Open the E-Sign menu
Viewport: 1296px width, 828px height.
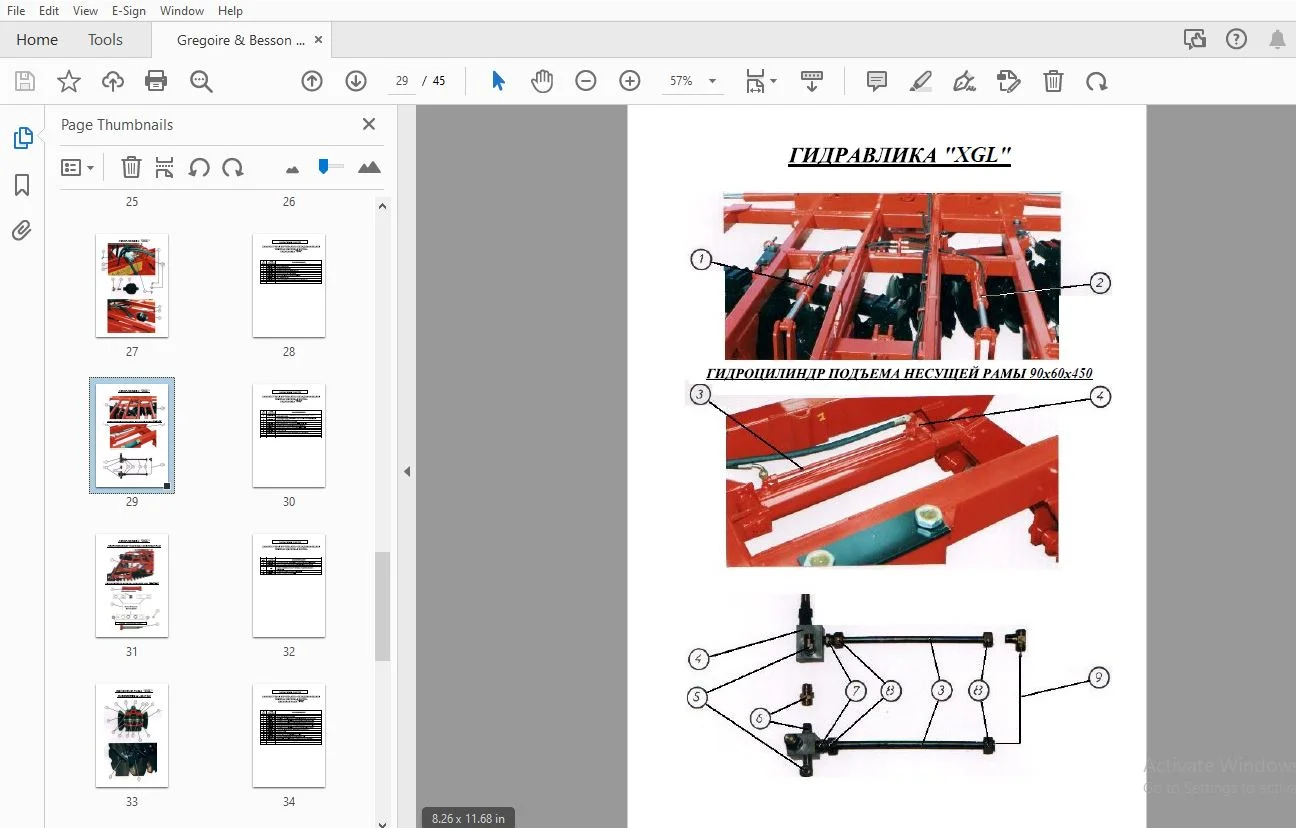coord(129,11)
